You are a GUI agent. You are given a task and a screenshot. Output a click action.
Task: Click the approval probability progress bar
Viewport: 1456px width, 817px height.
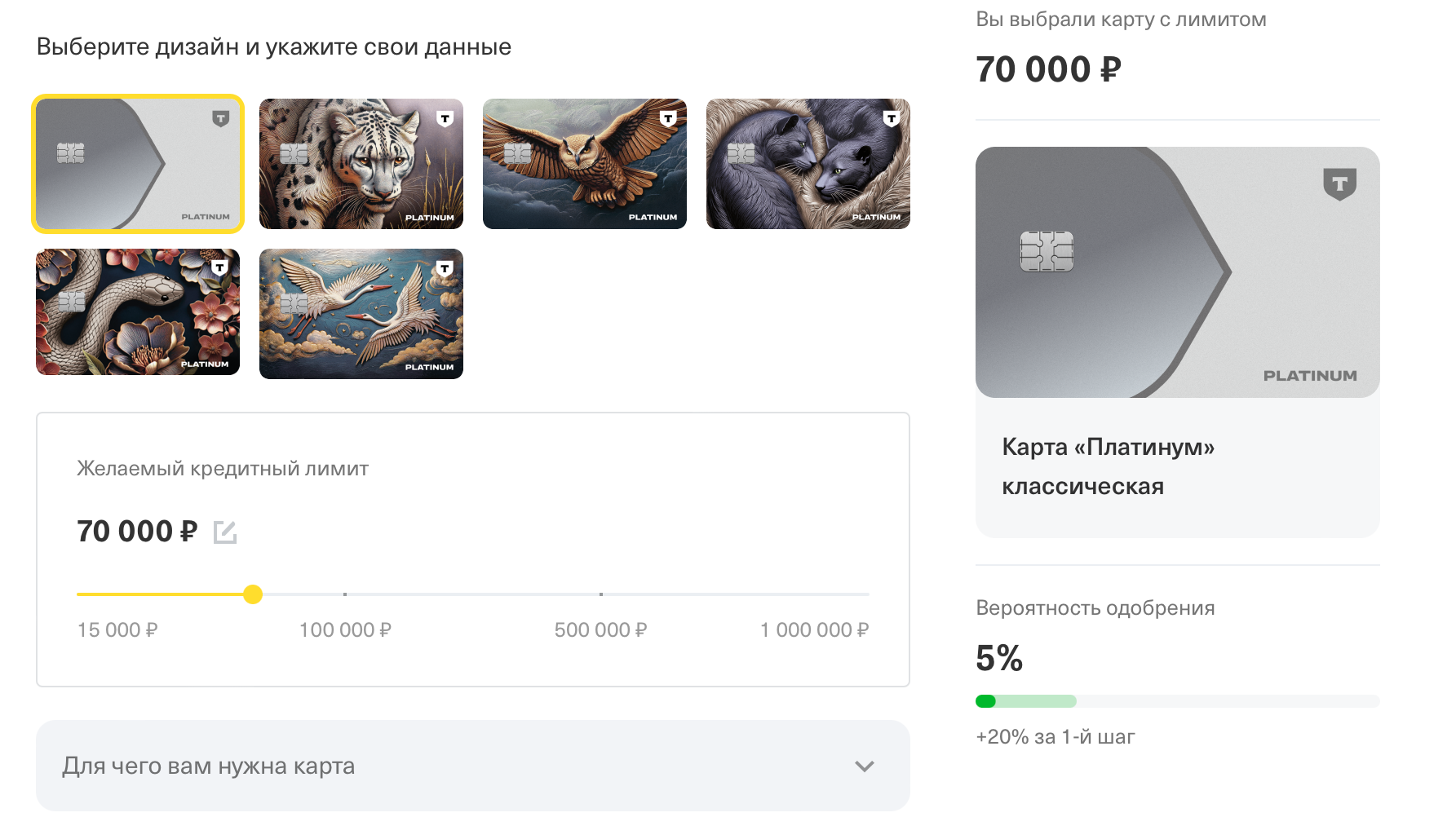click(x=1177, y=701)
